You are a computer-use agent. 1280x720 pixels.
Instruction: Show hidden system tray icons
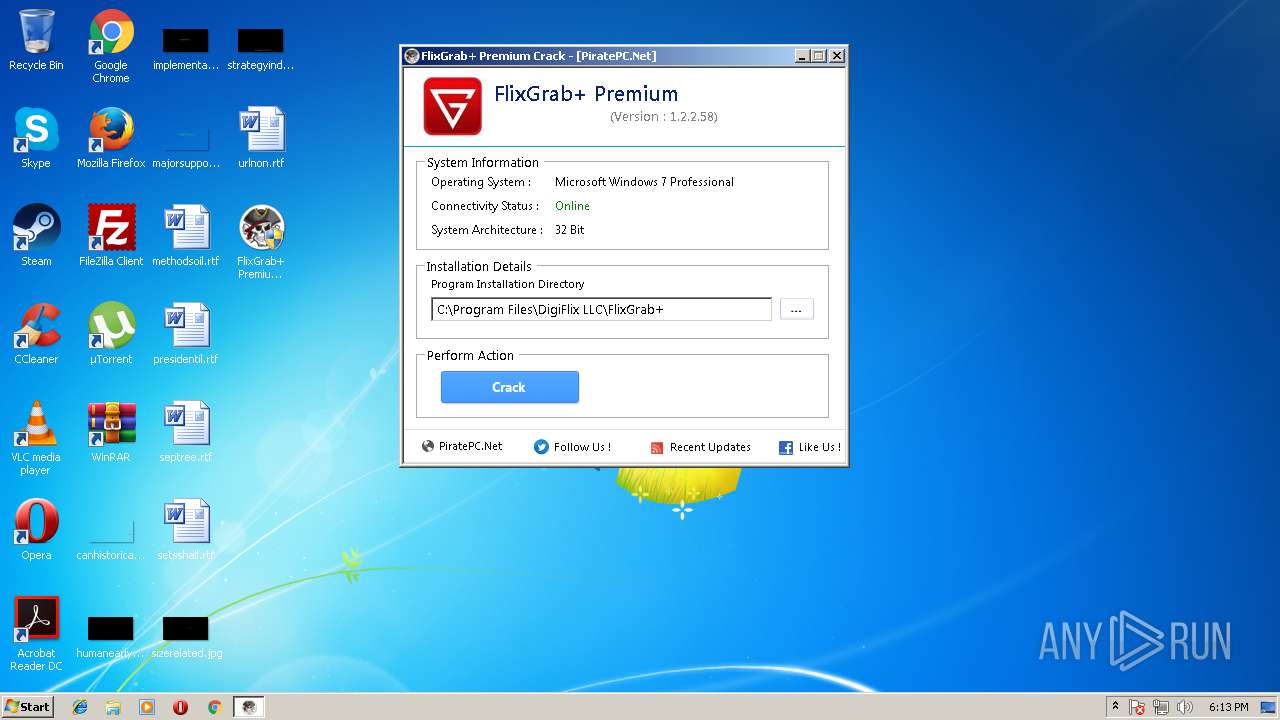[1115, 707]
